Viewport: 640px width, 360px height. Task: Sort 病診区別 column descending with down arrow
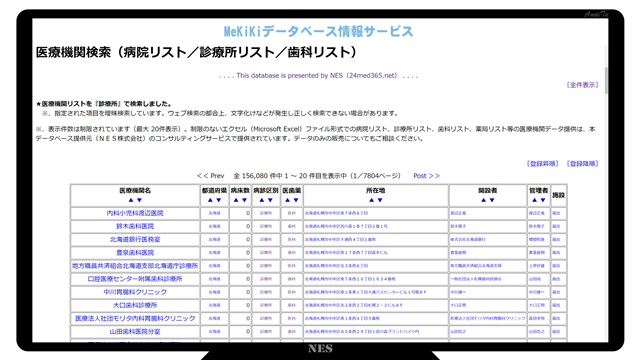(270, 200)
